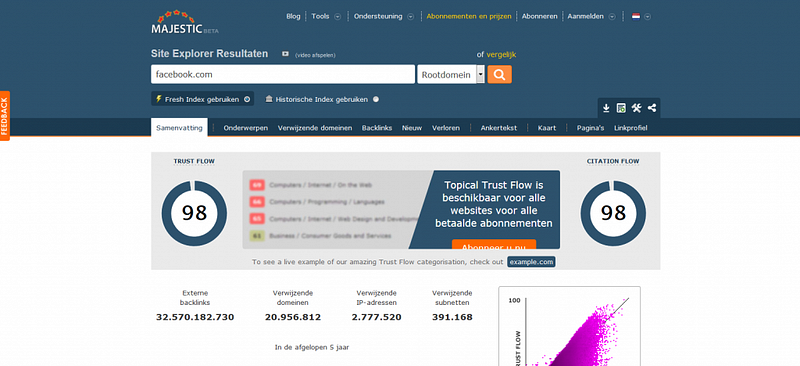Switch to the Verloren tab
Image resolution: width=800 pixels, height=366 pixels.
[x=446, y=128]
